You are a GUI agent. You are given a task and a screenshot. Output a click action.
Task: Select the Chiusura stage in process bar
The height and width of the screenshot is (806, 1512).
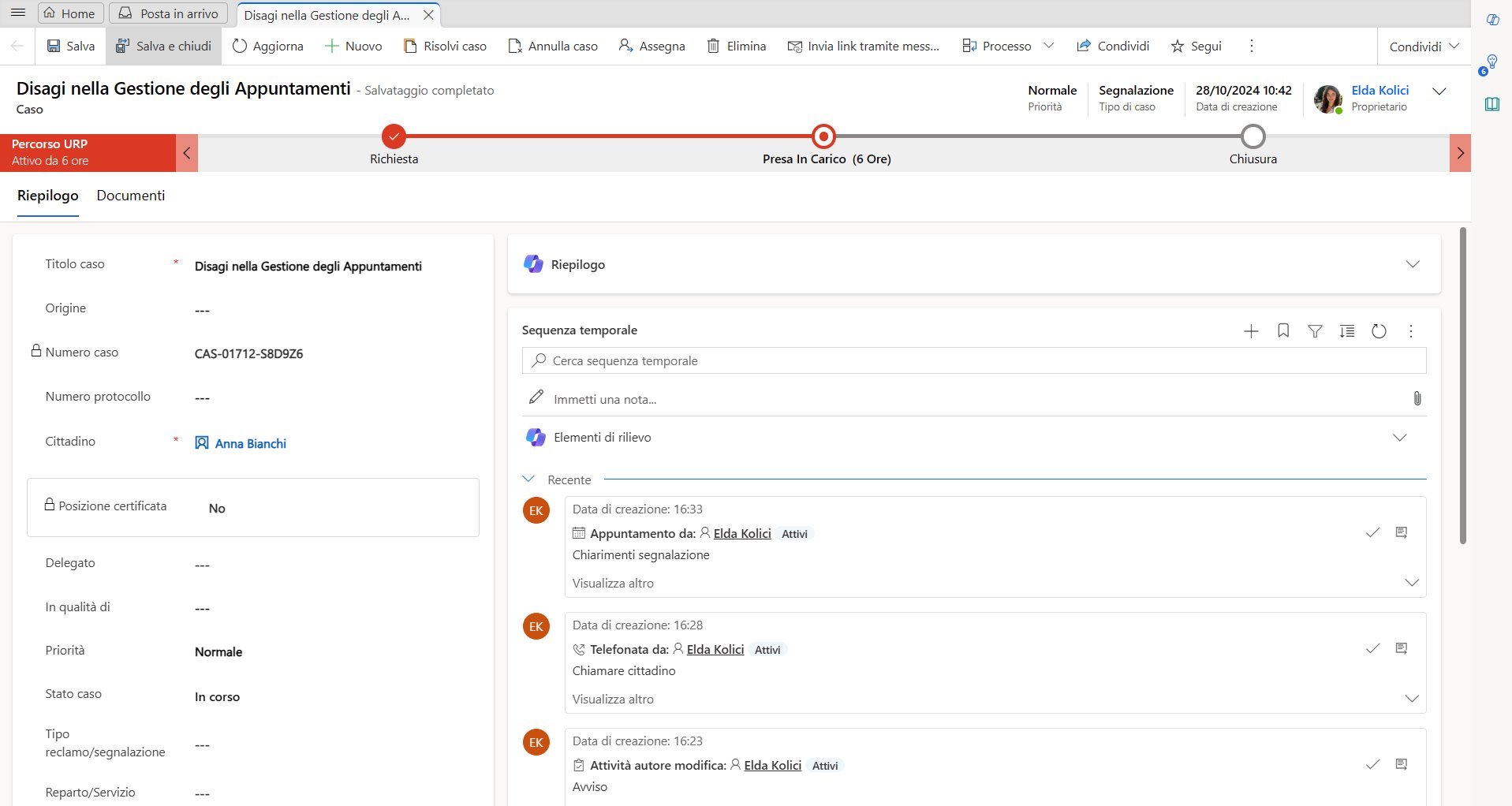(1253, 137)
